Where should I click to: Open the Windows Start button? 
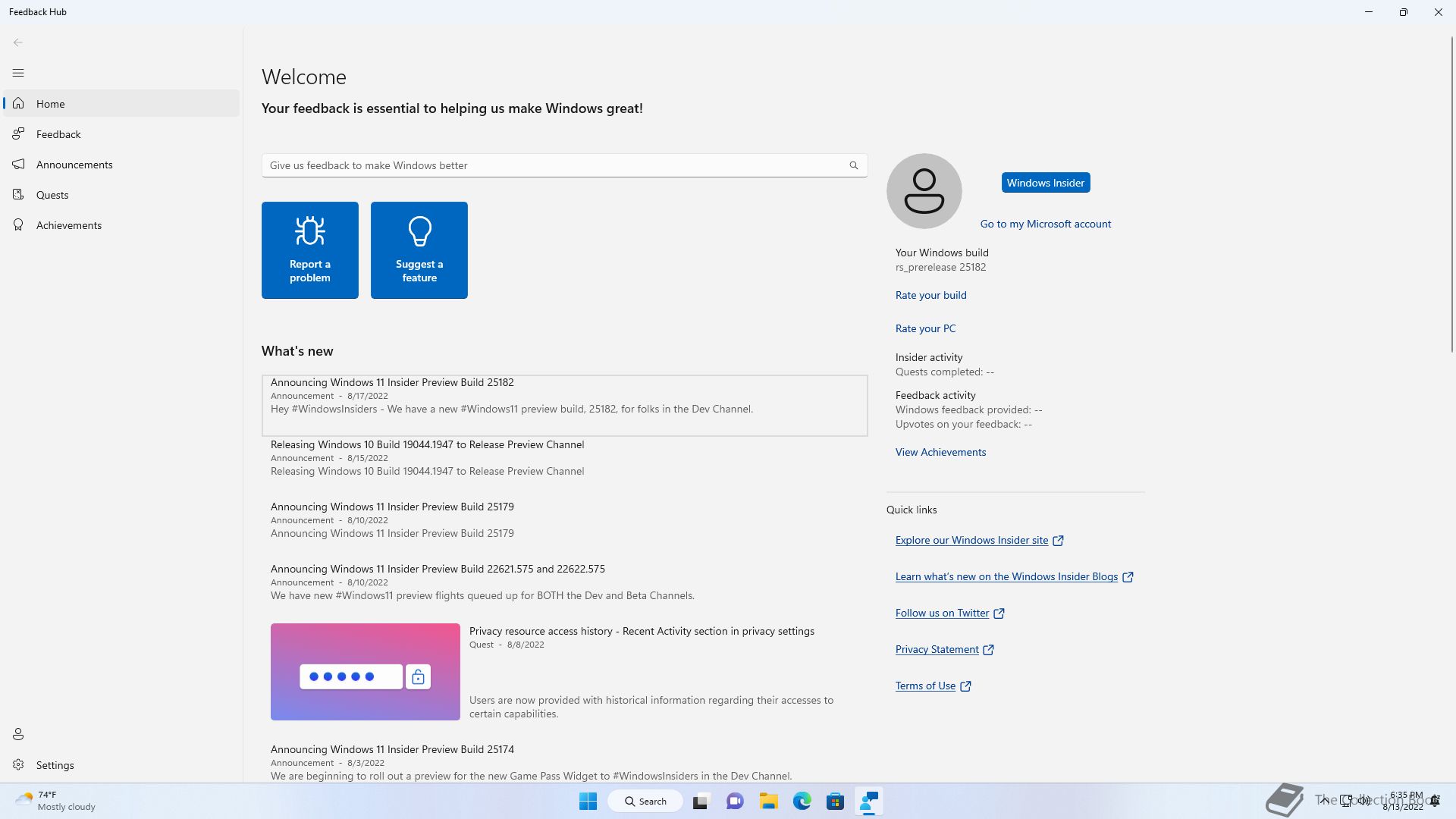click(x=588, y=801)
